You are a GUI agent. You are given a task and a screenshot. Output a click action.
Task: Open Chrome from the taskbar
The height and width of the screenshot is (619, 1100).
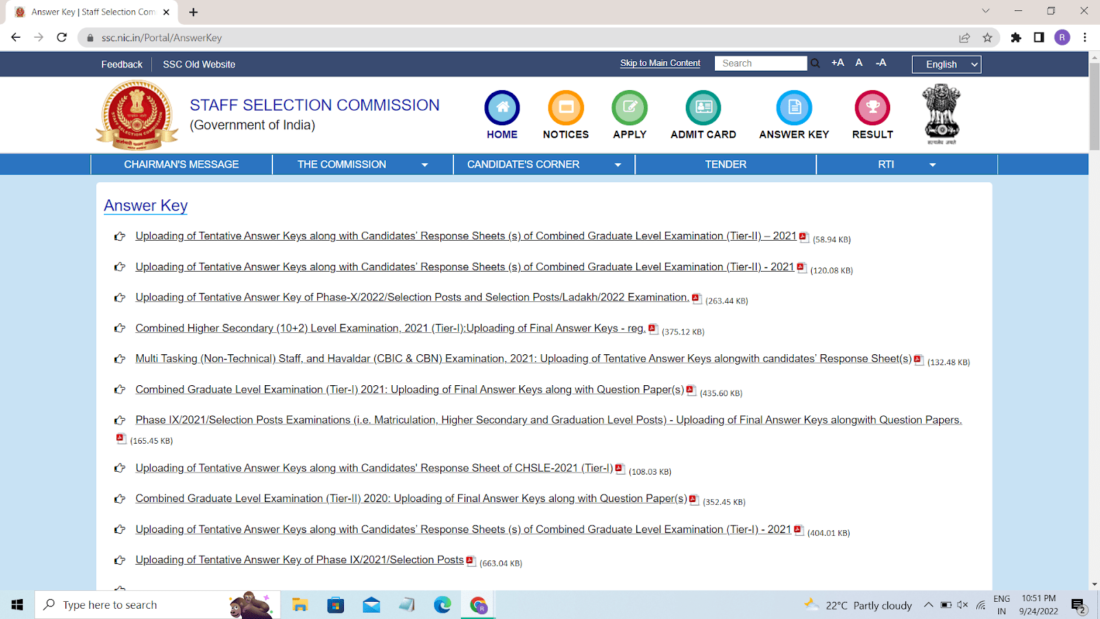point(478,604)
